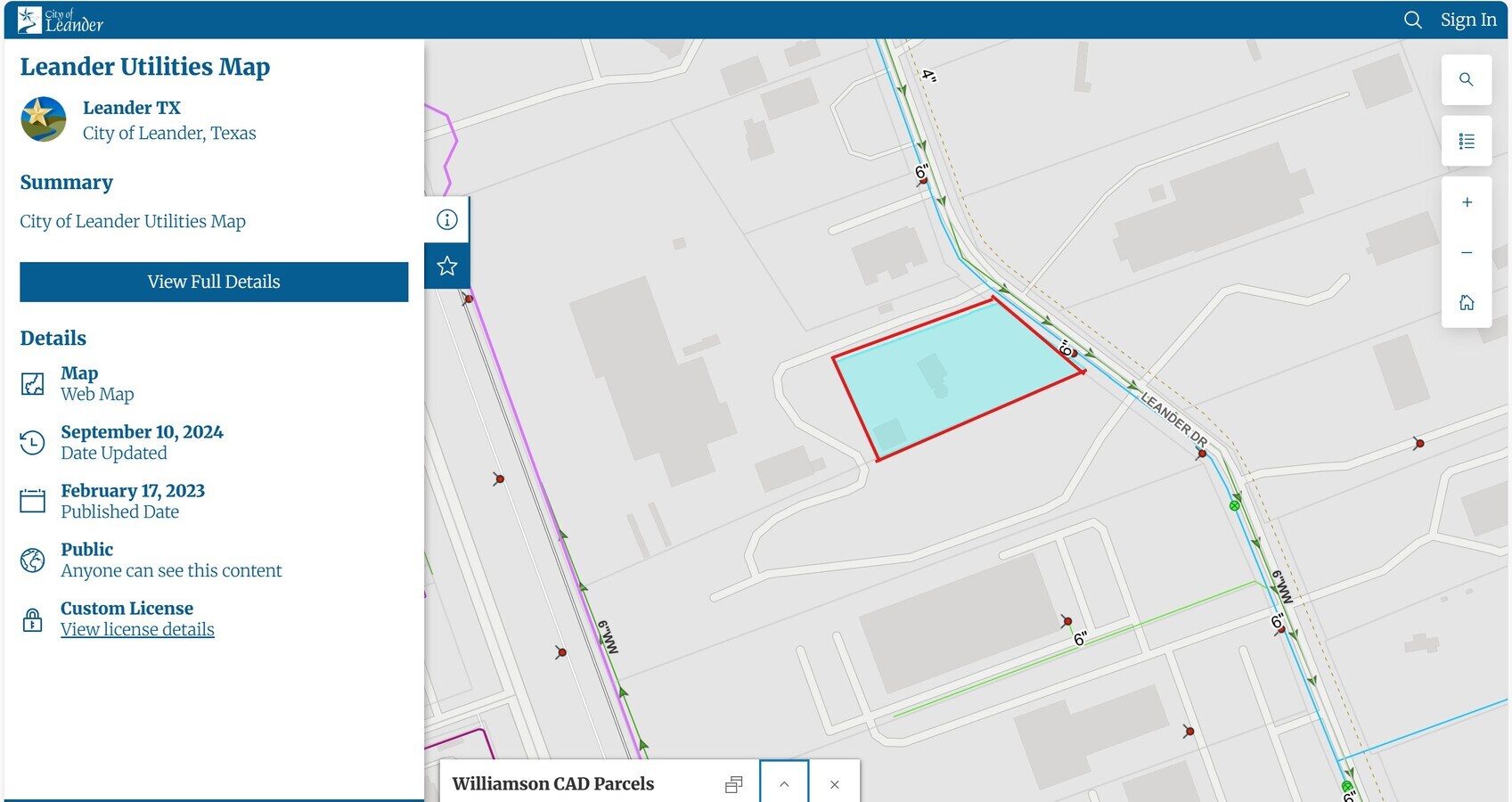The image size is (1512, 802).
Task: Click "Leander Utilities Map" title
Action: 145,67
